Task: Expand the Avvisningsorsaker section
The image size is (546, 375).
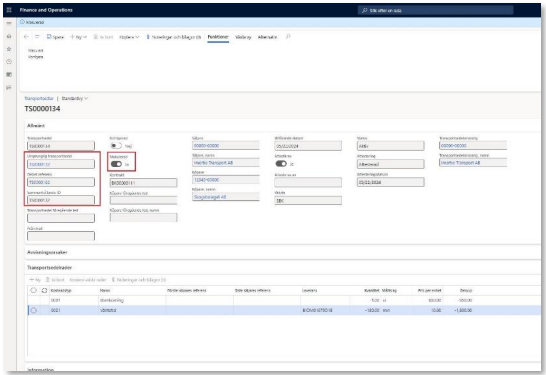Action: pyautogui.click(x=47, y=252)
